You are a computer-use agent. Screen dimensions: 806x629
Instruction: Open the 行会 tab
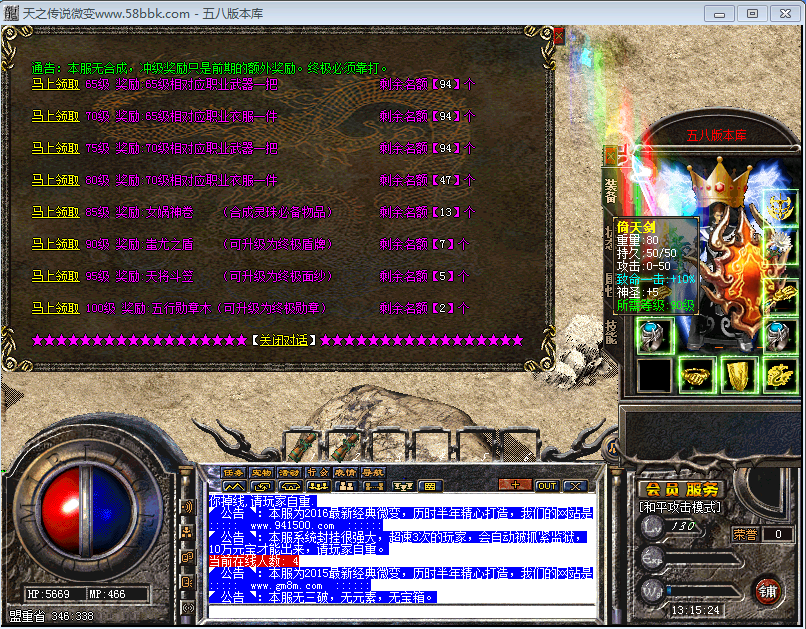[x=317, y=472]
